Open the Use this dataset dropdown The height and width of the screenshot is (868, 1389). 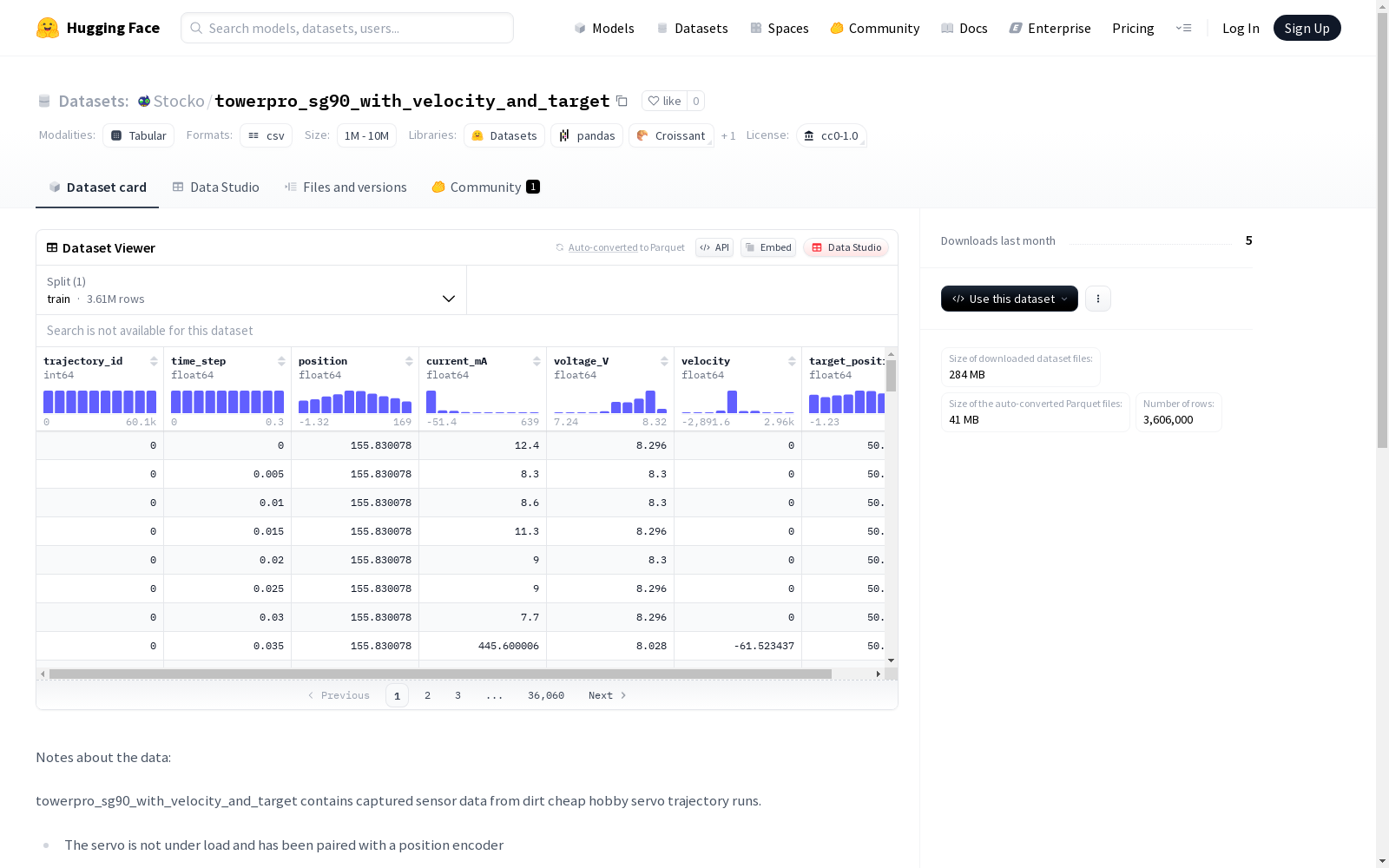pos(1010,299)
